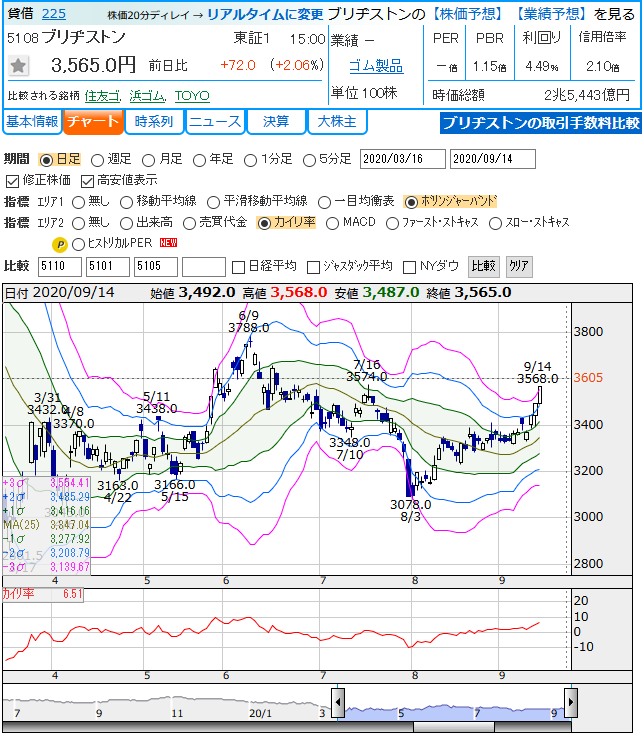643x735 pixels.
Task: Select the 1分足 period radio button
Action: click(250, 160)
